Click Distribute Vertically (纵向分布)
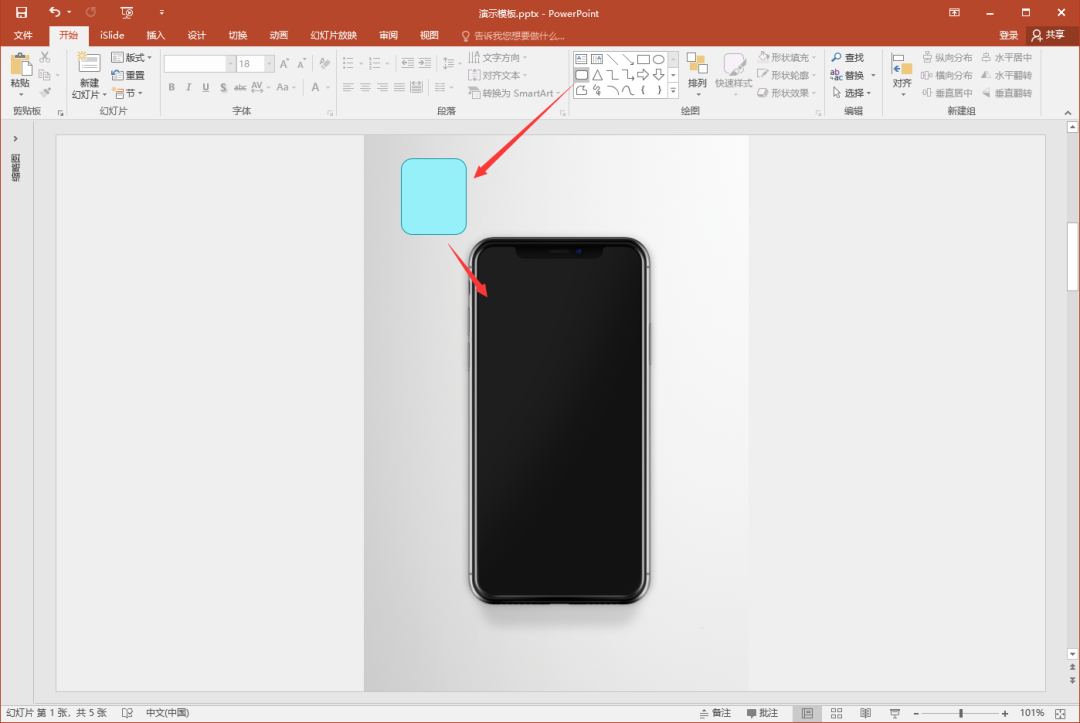The image size is (1080, 723). click(x=947, y=57)
